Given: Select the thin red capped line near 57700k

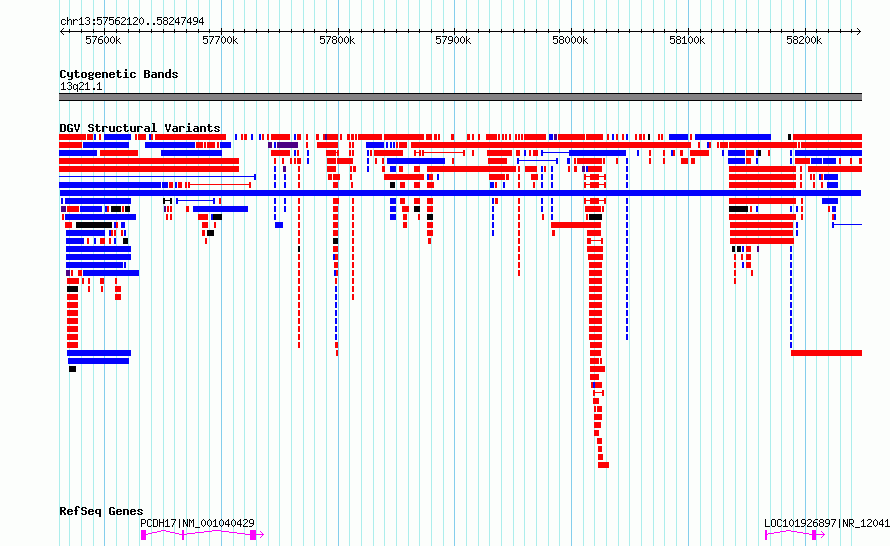Looking at the screenshot, I should 220,185.
